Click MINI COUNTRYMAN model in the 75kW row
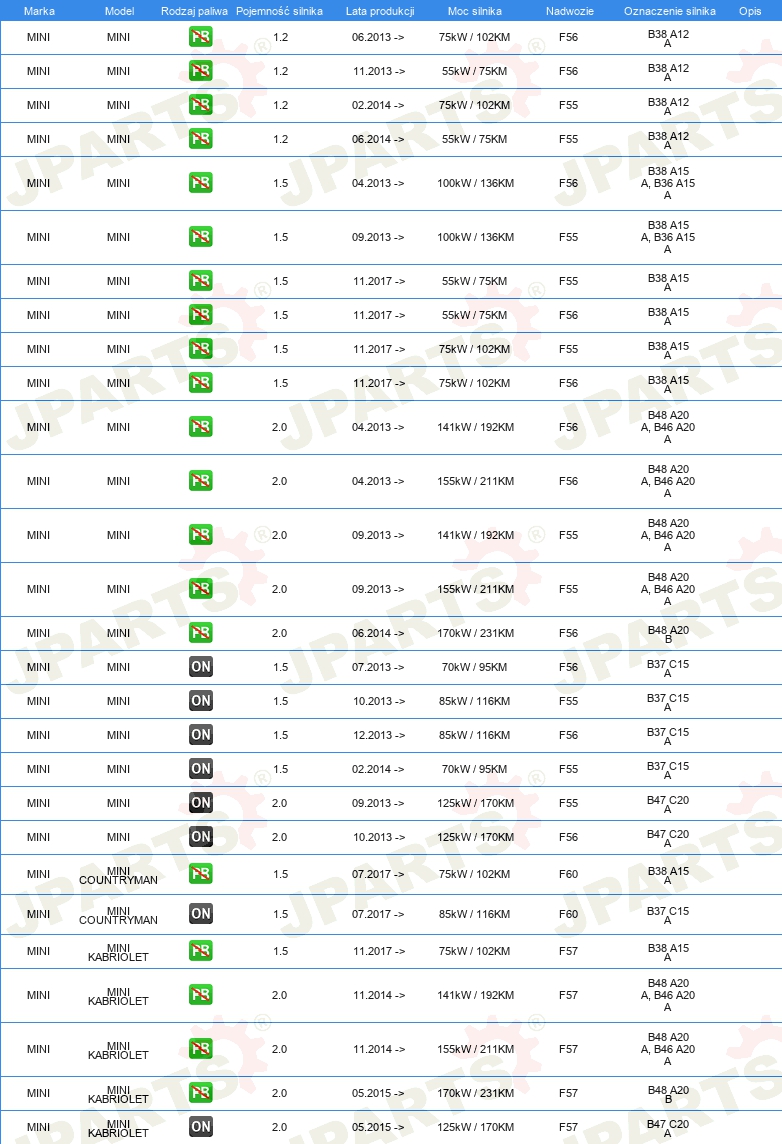This screenshot has height=1144, width=782. [x=118, y=875]
